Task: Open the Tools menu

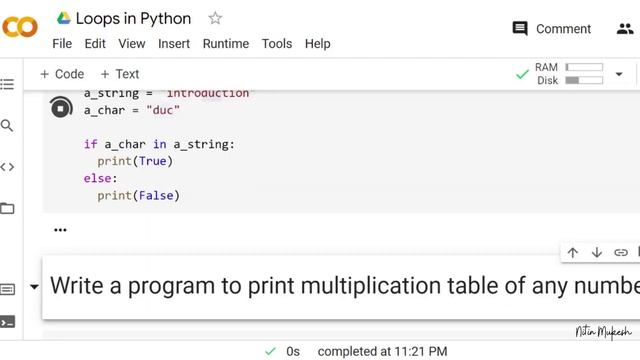Action: (x=277, y=44)
